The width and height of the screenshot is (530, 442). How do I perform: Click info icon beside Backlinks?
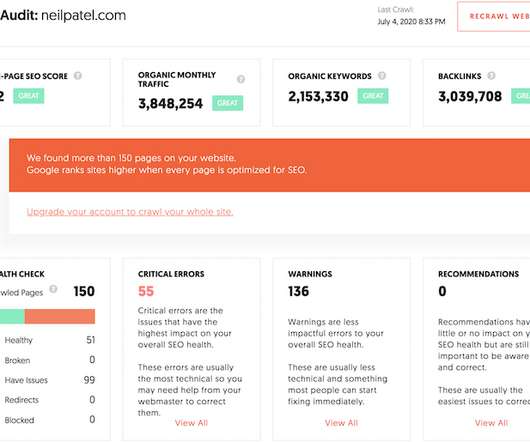pyautogui.click(x=491, y=76)
